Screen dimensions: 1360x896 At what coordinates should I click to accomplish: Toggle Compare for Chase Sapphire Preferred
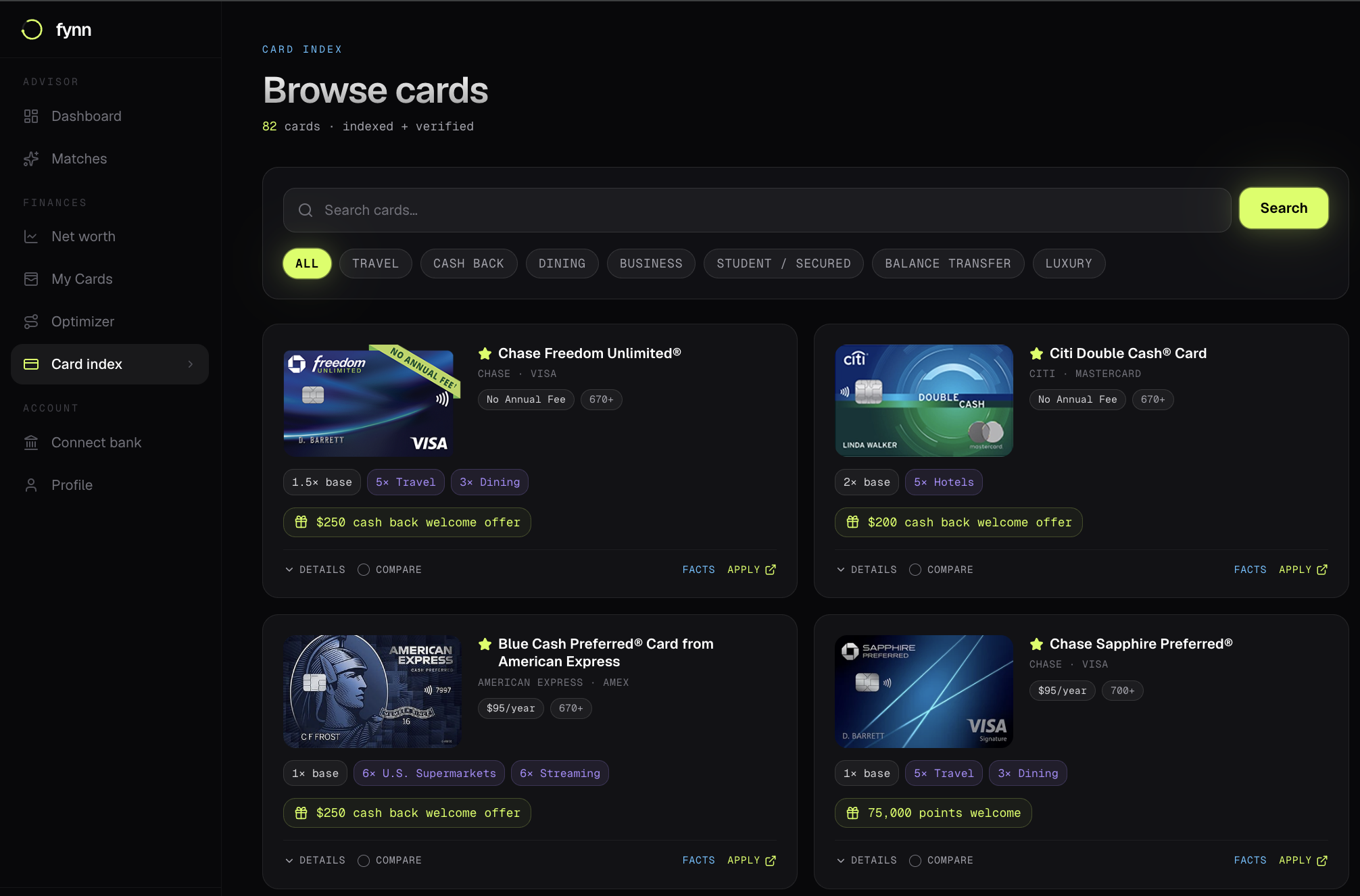(x=942, y=860)
